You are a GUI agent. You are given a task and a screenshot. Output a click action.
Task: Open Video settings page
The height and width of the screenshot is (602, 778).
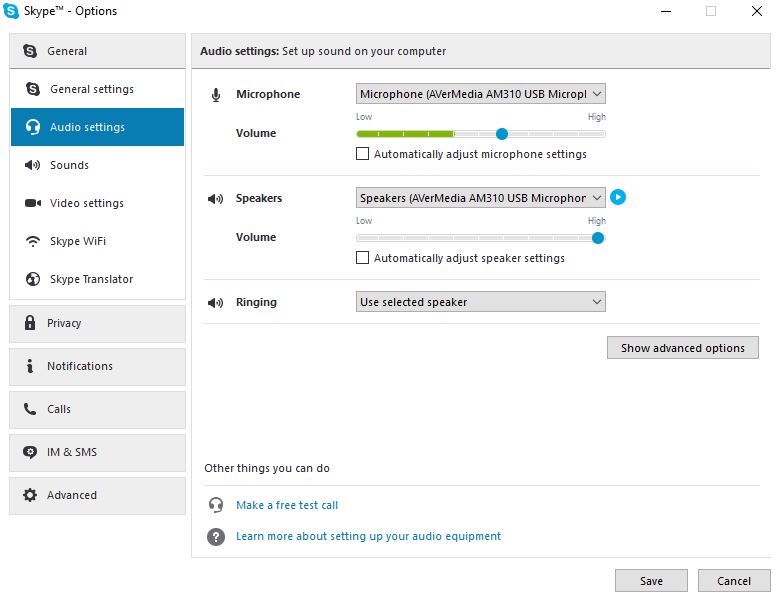(x=97, y=203)
